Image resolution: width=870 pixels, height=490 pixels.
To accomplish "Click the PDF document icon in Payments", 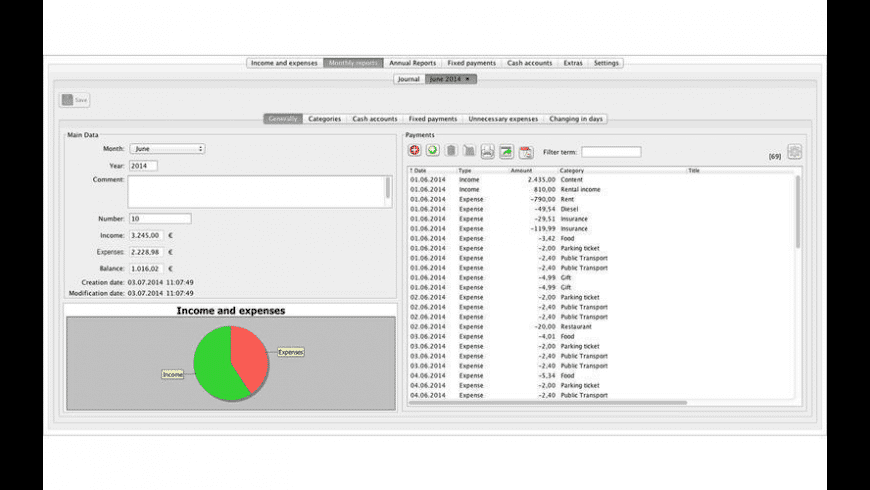I will click(x=526, y=151).
